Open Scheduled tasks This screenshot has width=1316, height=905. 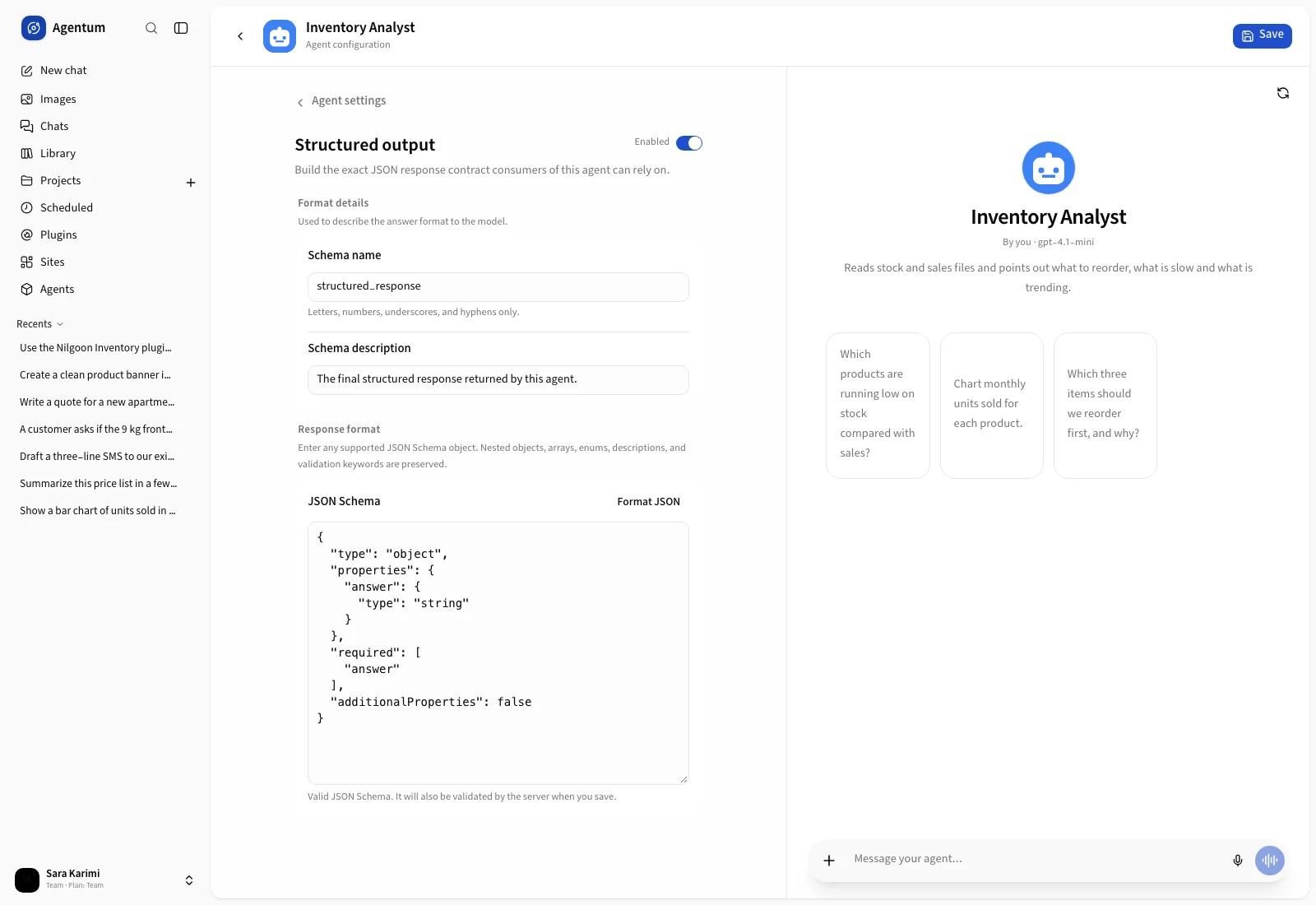104,207
